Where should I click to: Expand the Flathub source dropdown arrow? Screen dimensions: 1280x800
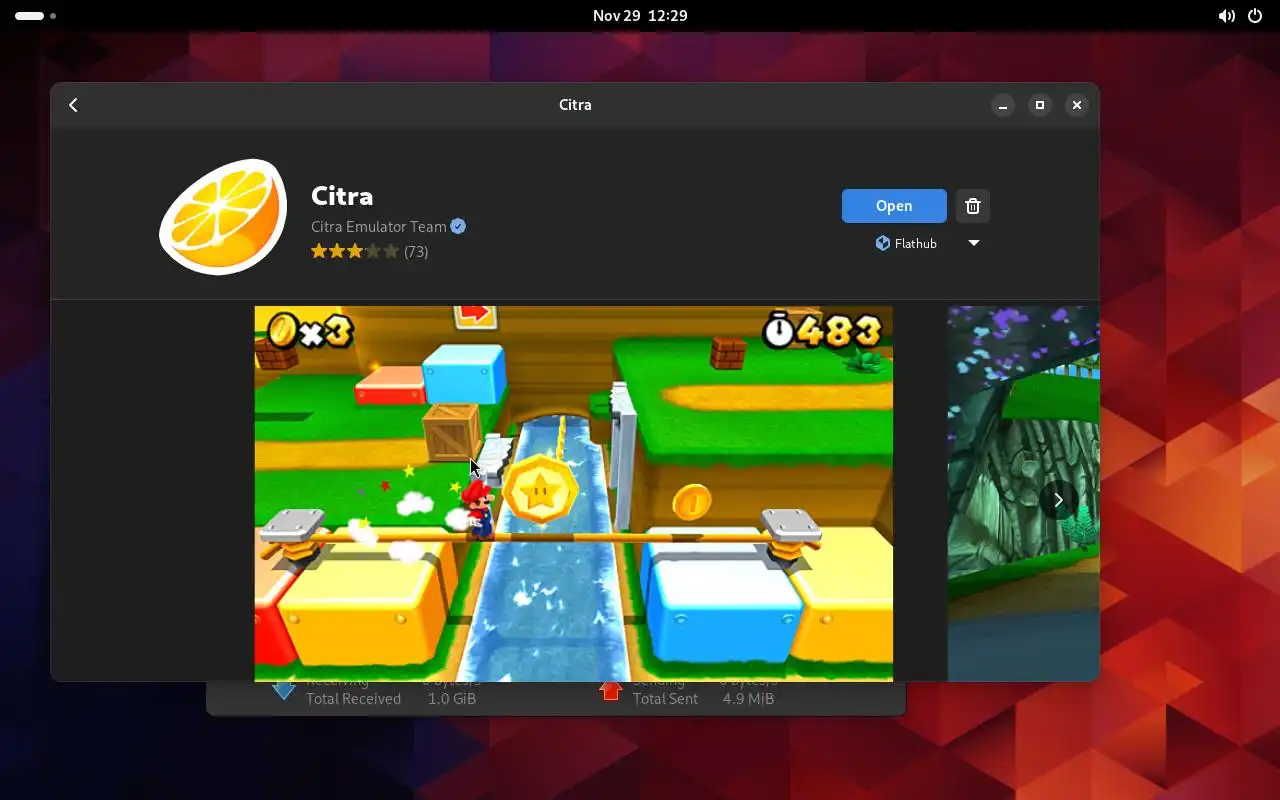pos(974,243)
